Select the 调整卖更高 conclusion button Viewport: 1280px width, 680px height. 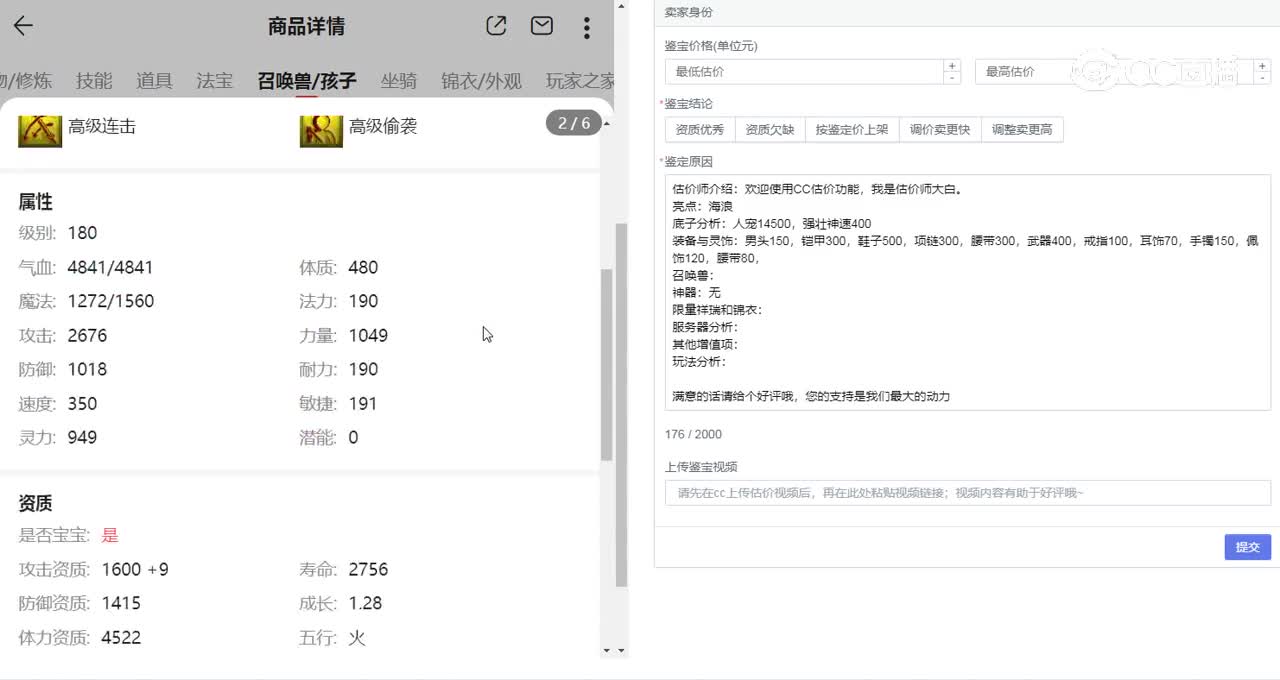coord(1023,129)
